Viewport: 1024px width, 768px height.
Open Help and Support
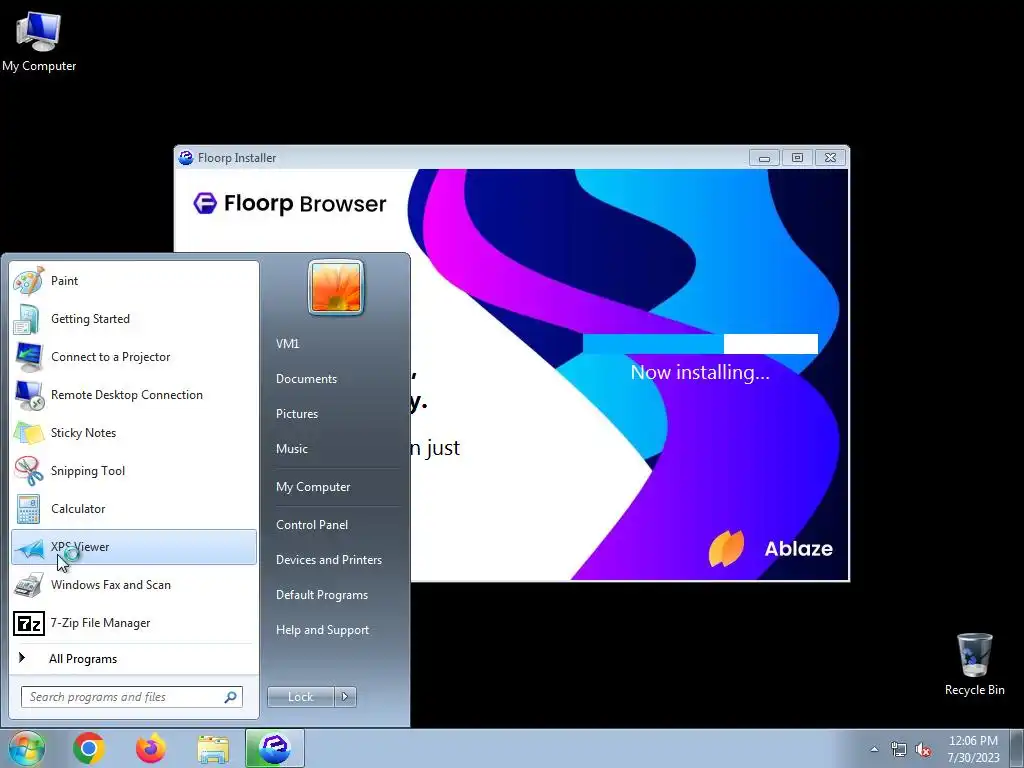click(322, 630)
